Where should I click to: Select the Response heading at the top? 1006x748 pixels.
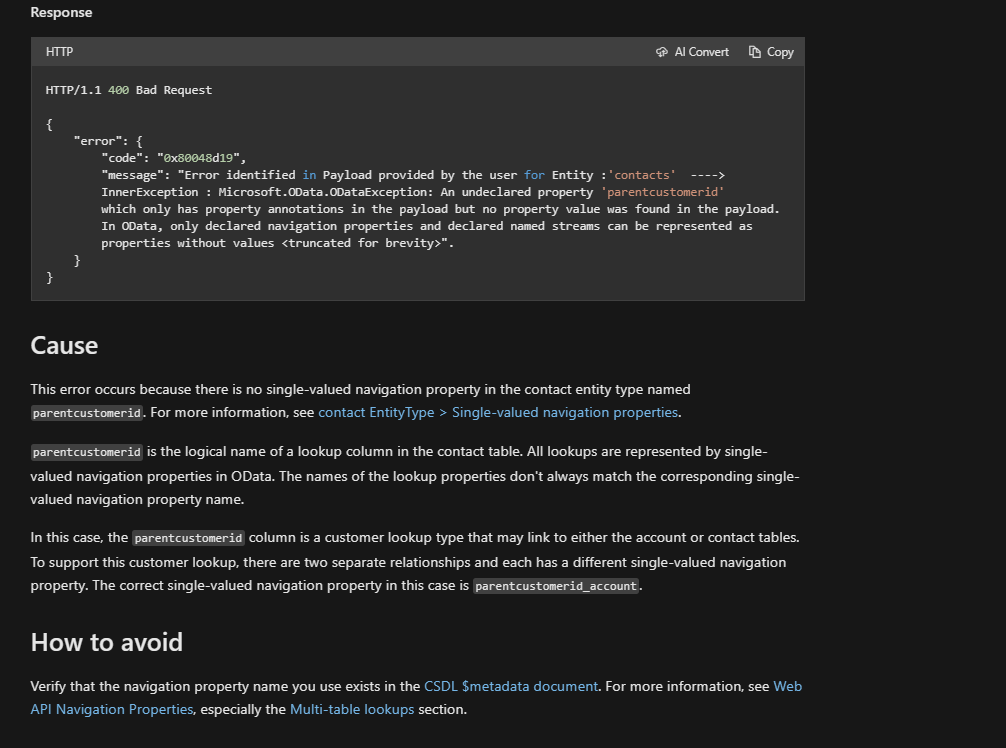pos(61,12)
